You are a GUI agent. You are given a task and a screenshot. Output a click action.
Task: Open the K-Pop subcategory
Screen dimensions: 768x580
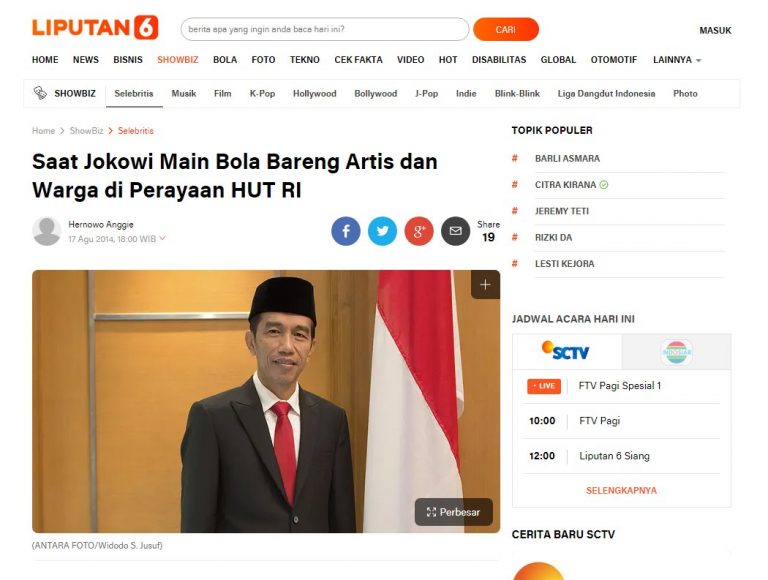pyautogui.click(x=262, y=94)
